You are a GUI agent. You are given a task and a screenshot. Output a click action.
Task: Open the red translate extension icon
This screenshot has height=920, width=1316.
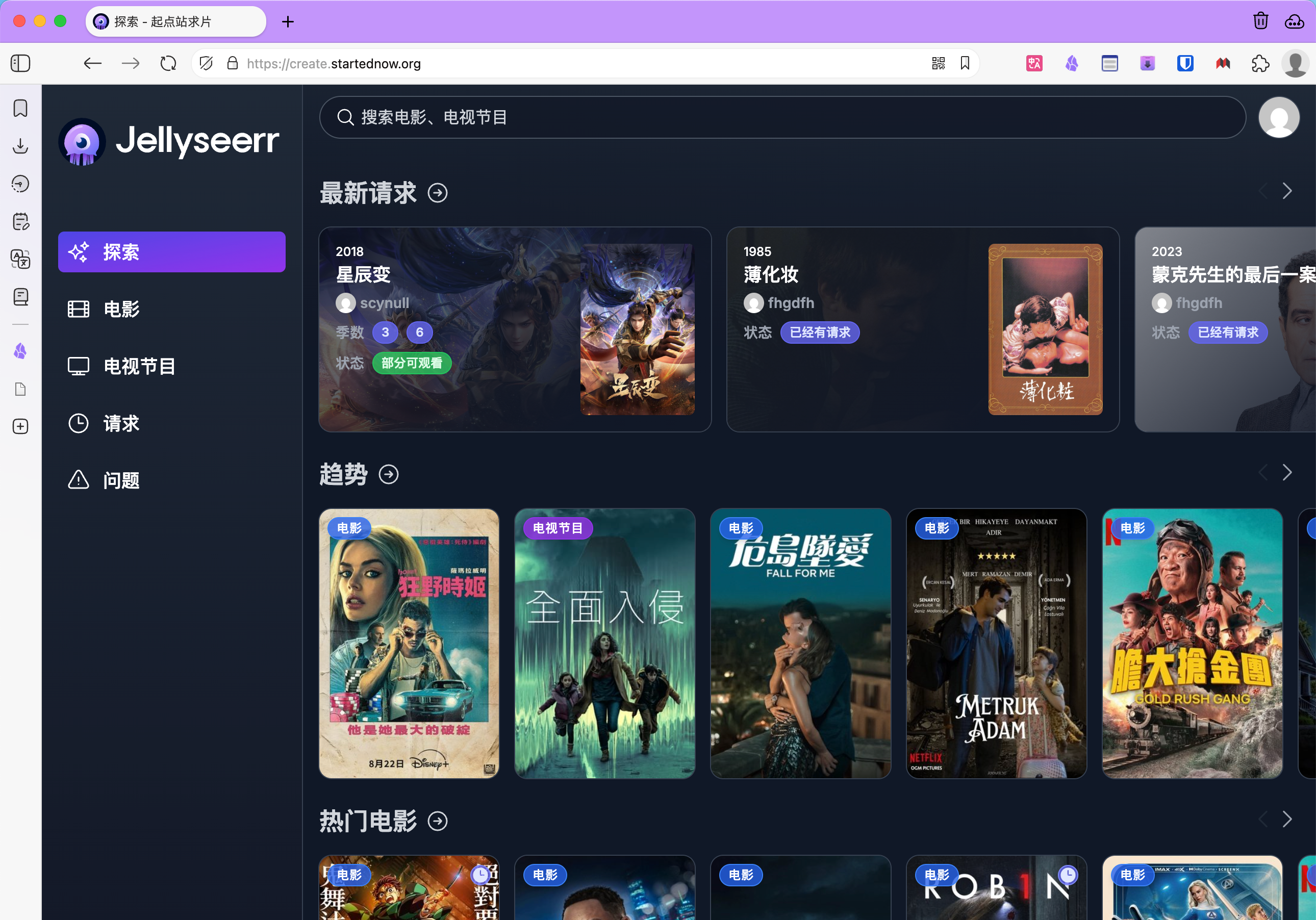(x=1034, y=64)
